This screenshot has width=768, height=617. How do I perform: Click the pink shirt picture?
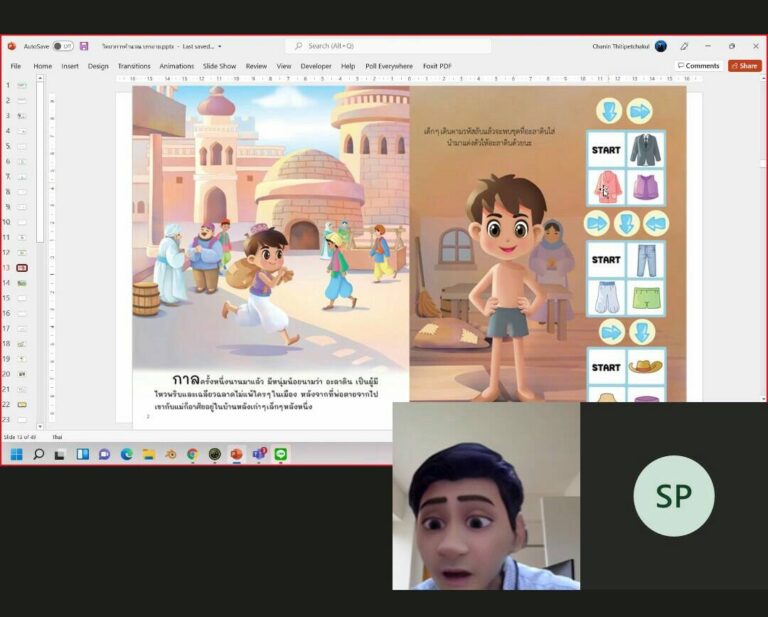pos(606,187)
